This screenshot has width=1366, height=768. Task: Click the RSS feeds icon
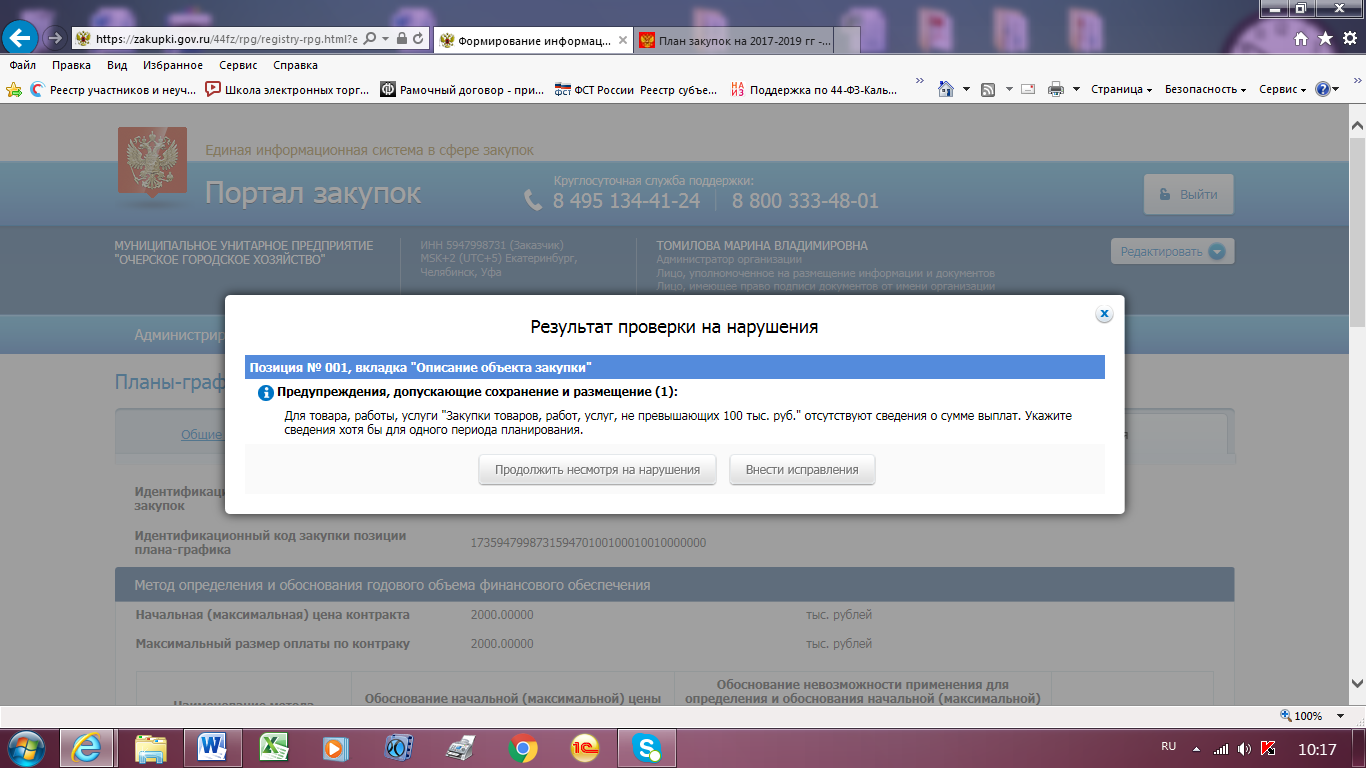(x=988, y=89)
